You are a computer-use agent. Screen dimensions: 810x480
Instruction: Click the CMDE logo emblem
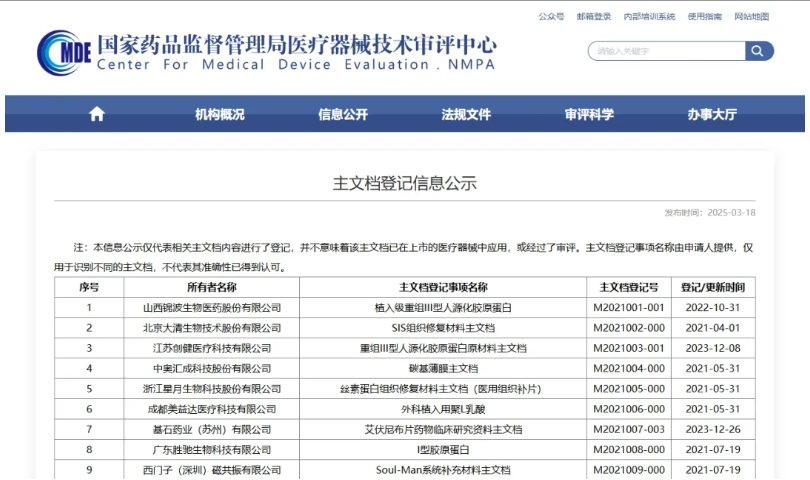click(63, 52)
